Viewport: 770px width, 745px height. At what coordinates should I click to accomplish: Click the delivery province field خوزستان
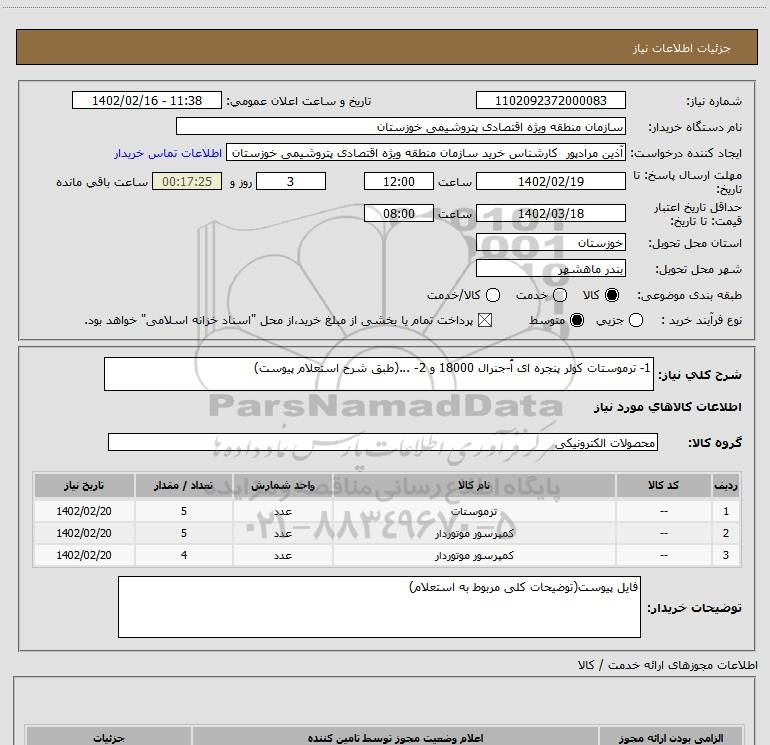[550, 242]
